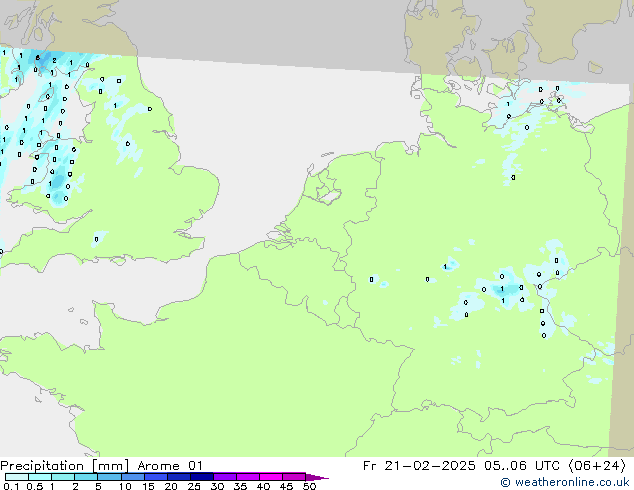This screenshot has width=634, height=490.
Task: Click the '25' legend scale label
Action: click(x=194, y=486)
